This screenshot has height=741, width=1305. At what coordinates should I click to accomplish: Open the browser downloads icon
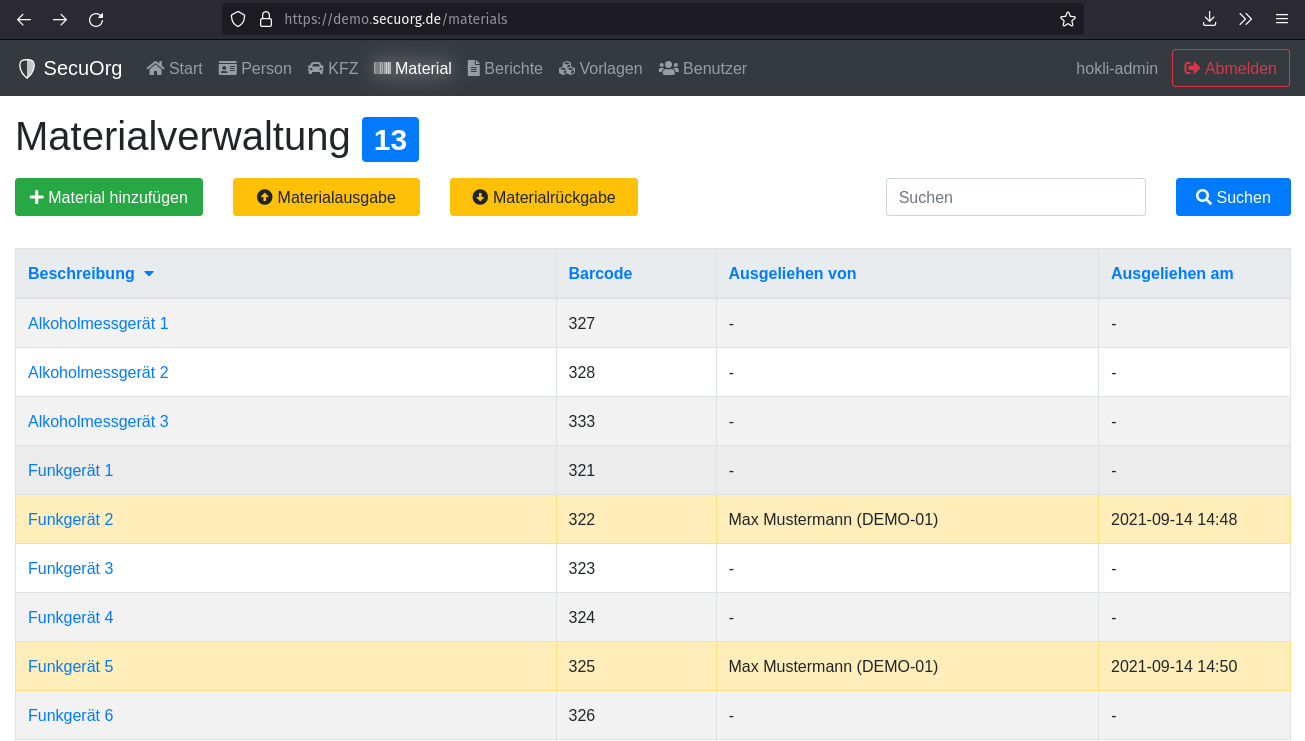[1209, 19]
